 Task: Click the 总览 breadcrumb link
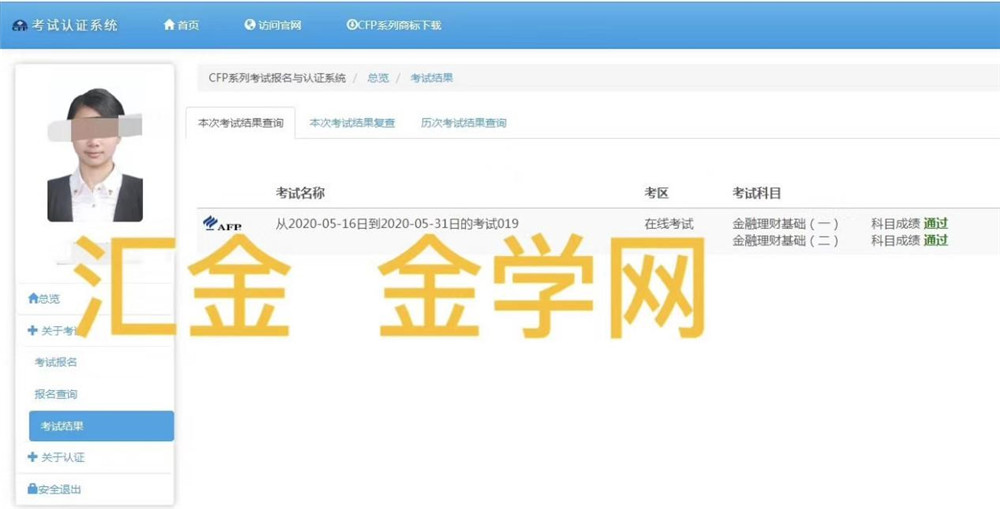pos(378,77)
